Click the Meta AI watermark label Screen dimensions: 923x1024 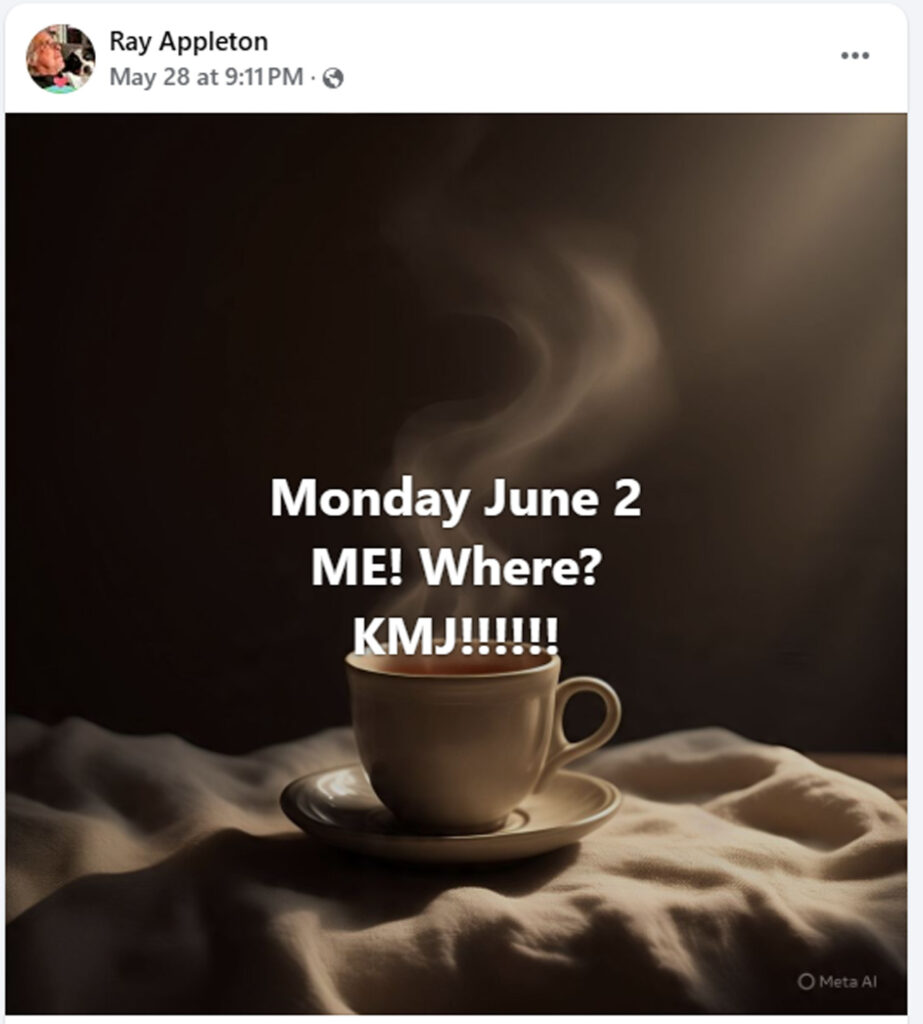pyautogui.click(x=838, y=982)
